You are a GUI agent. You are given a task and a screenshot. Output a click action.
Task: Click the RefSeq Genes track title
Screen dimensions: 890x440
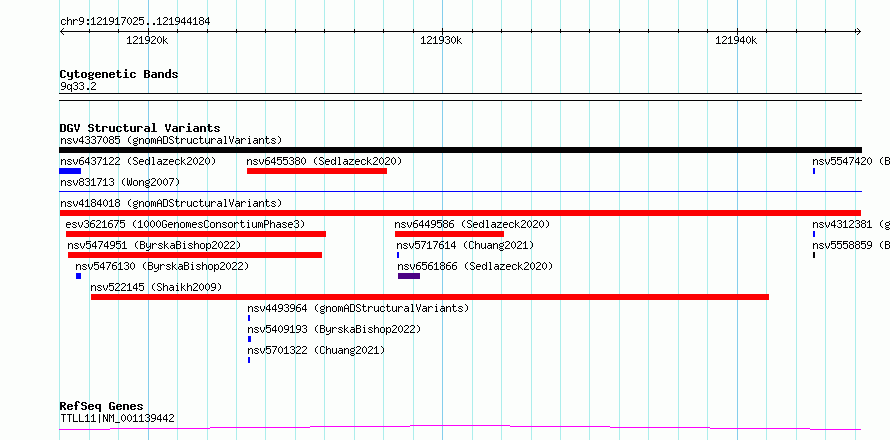click(x=101, y=406)
